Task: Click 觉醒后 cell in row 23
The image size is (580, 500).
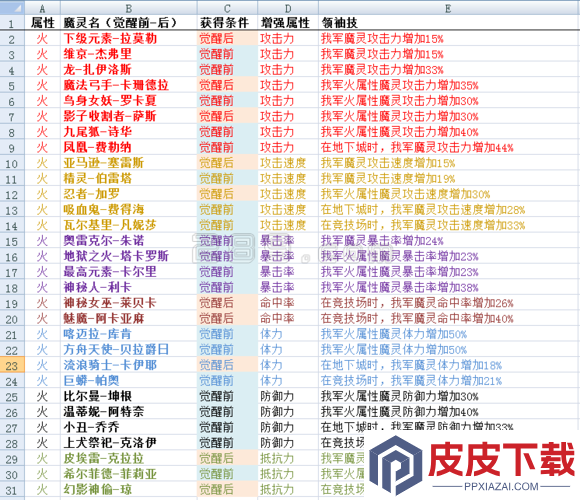Action: 227,365
